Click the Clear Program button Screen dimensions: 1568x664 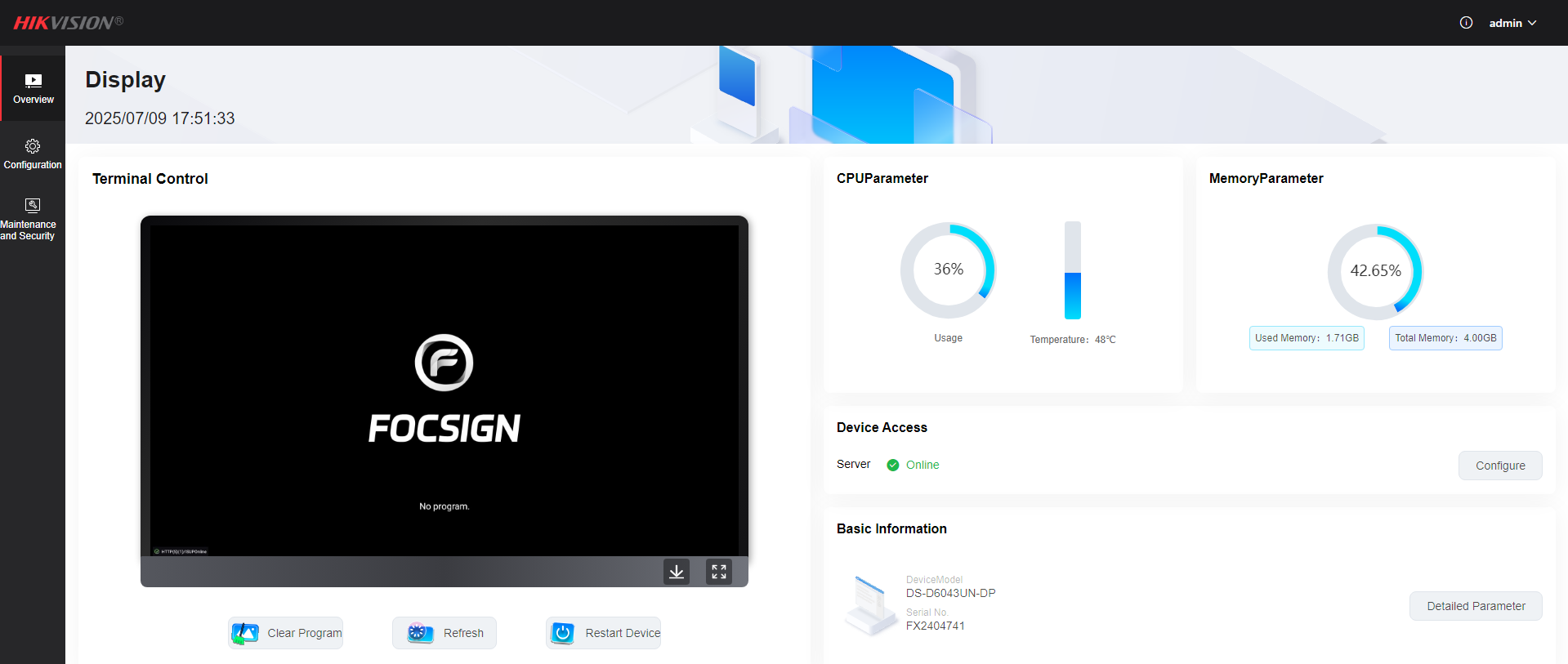286,633
